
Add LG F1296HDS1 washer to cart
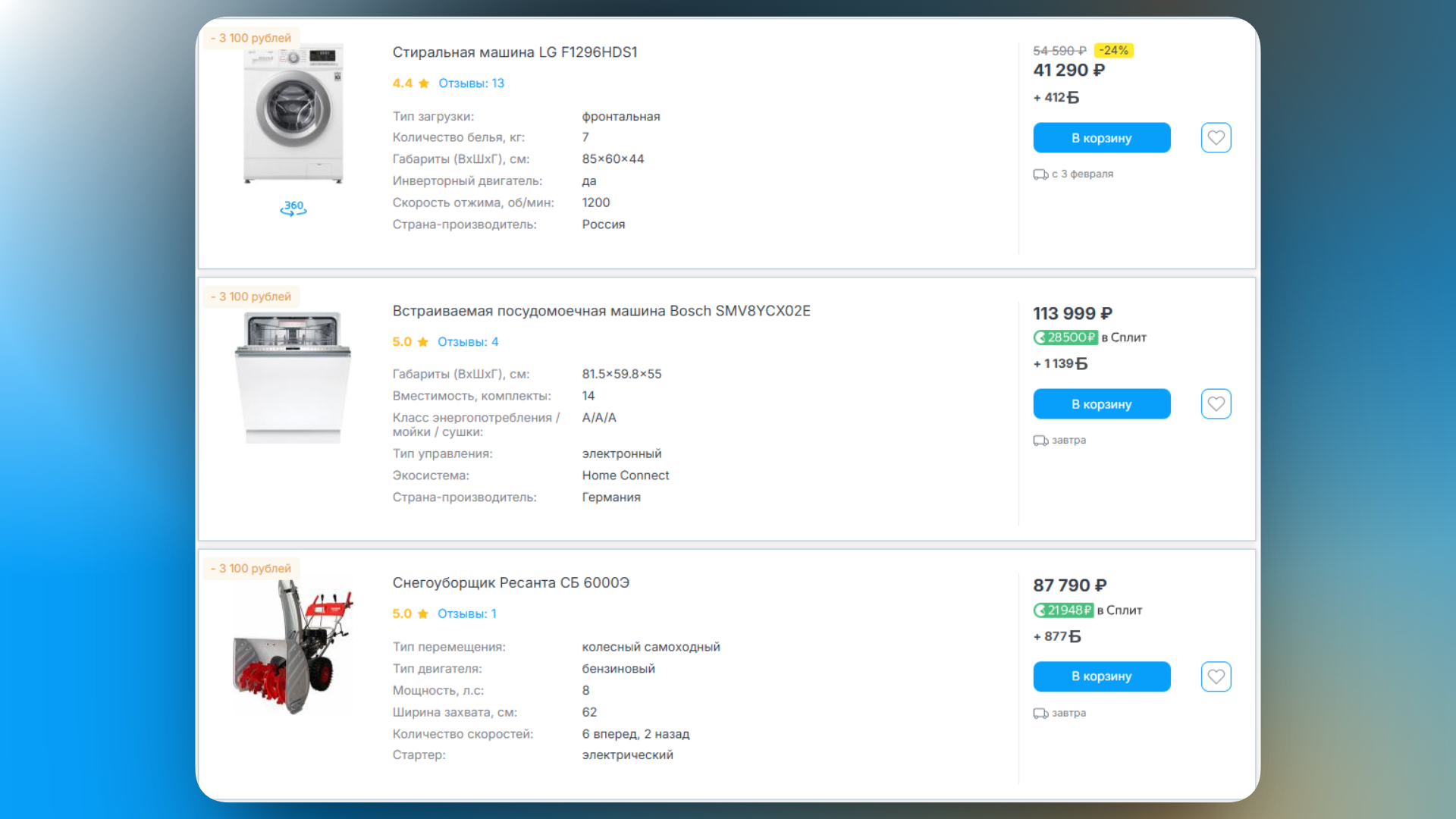tap(1101, 138)
